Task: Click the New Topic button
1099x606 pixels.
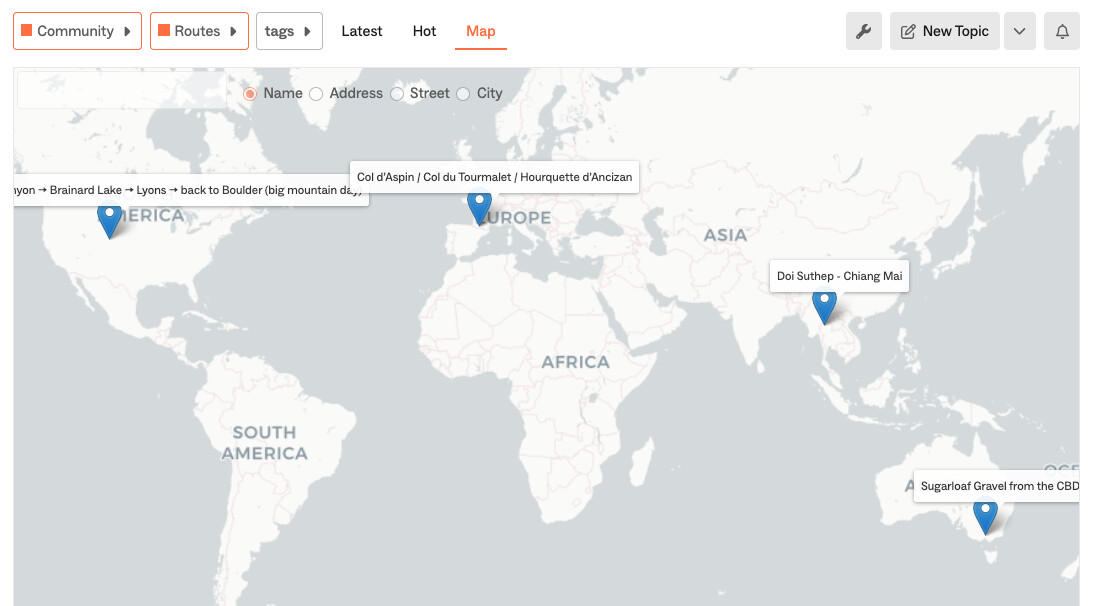Action: (945, 31)
